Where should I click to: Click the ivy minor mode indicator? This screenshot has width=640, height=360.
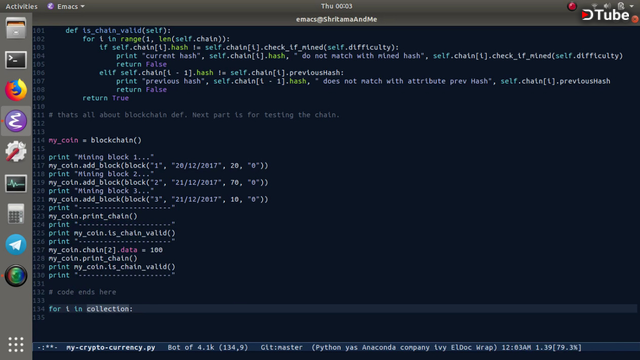(440, 347)
